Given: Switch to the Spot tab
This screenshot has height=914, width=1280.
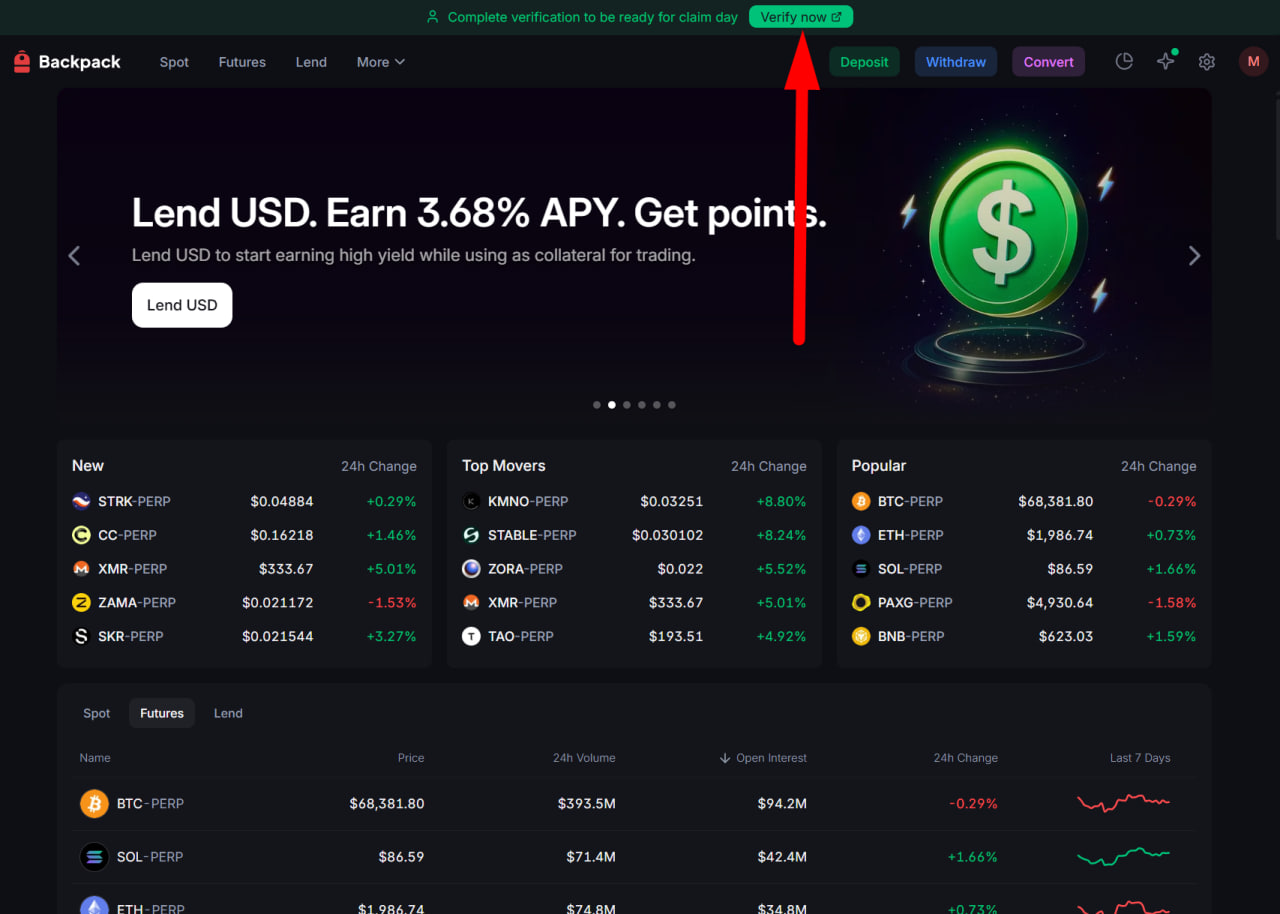Looking at the screenshot, I should pos(97,713).
